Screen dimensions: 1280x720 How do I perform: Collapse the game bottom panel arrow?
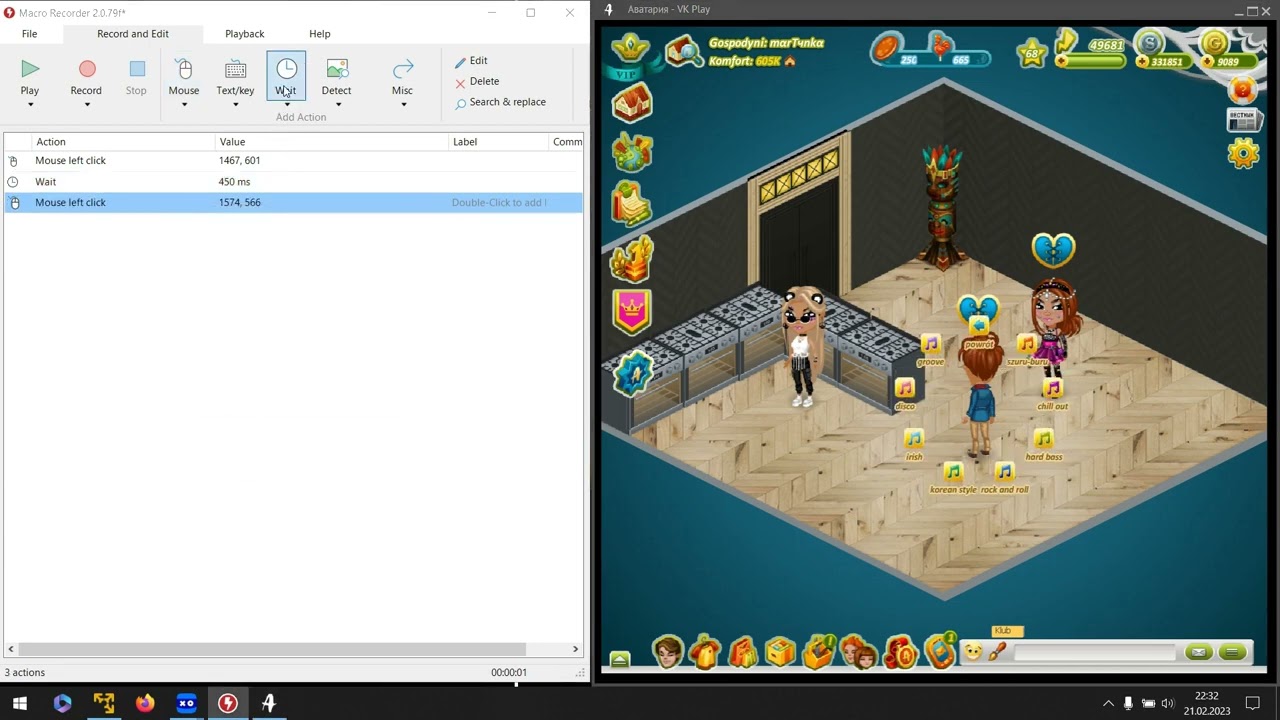[x=620, y=659]
